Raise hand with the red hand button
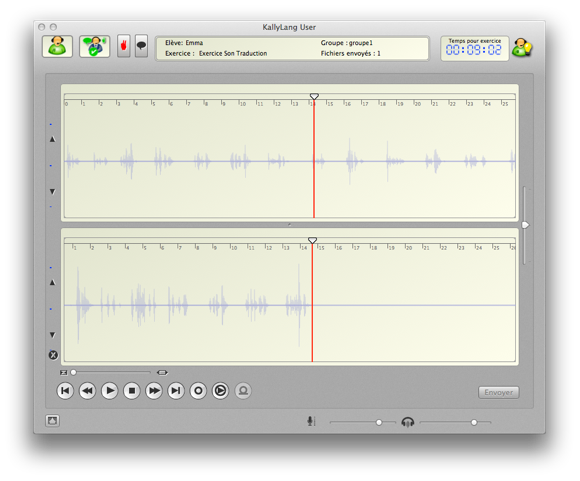The image size is (580, 481). tap(124, 46)
